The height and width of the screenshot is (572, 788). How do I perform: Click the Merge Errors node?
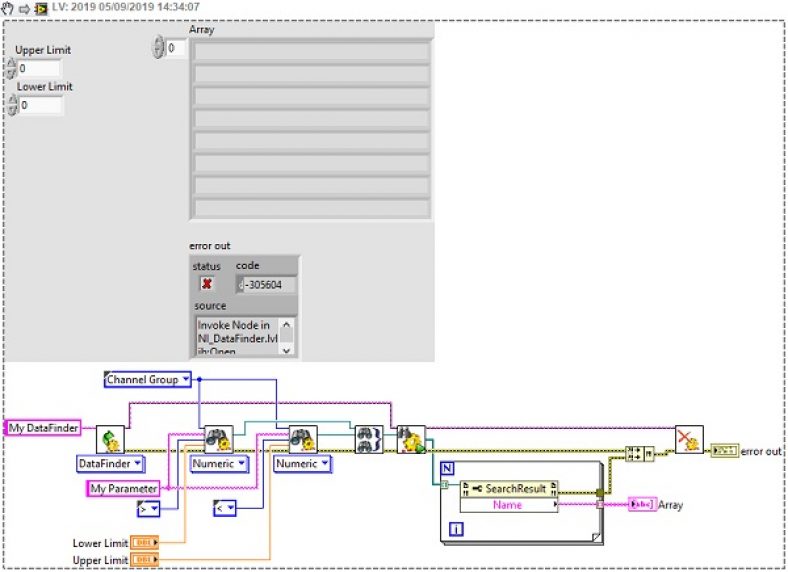click(x=639, y=453)
